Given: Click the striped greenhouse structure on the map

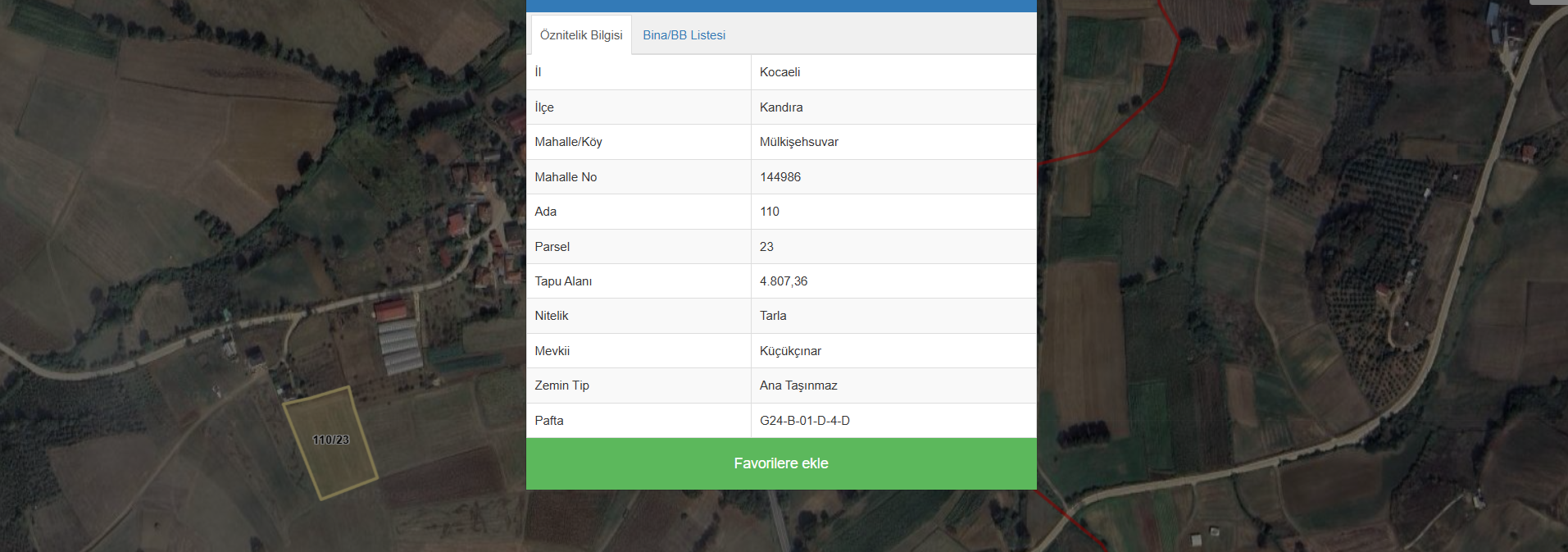Looking at the screenshot, I should click(x=402, y=346).
